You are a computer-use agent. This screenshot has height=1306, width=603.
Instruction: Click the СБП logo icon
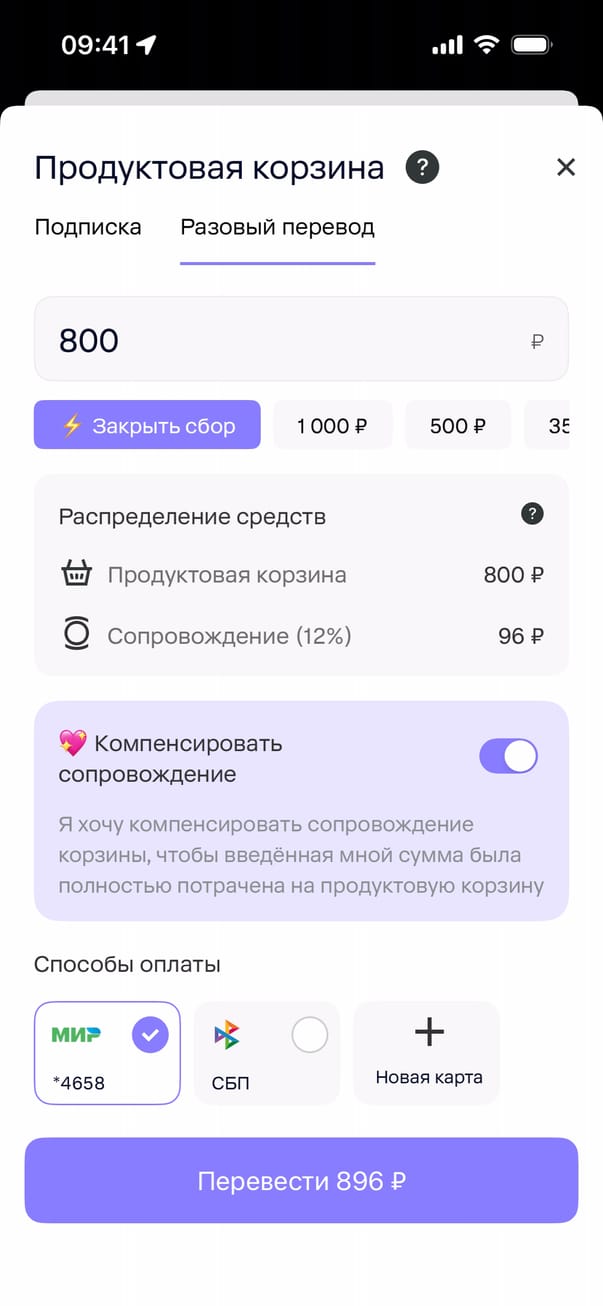(x=227, y=1036)
